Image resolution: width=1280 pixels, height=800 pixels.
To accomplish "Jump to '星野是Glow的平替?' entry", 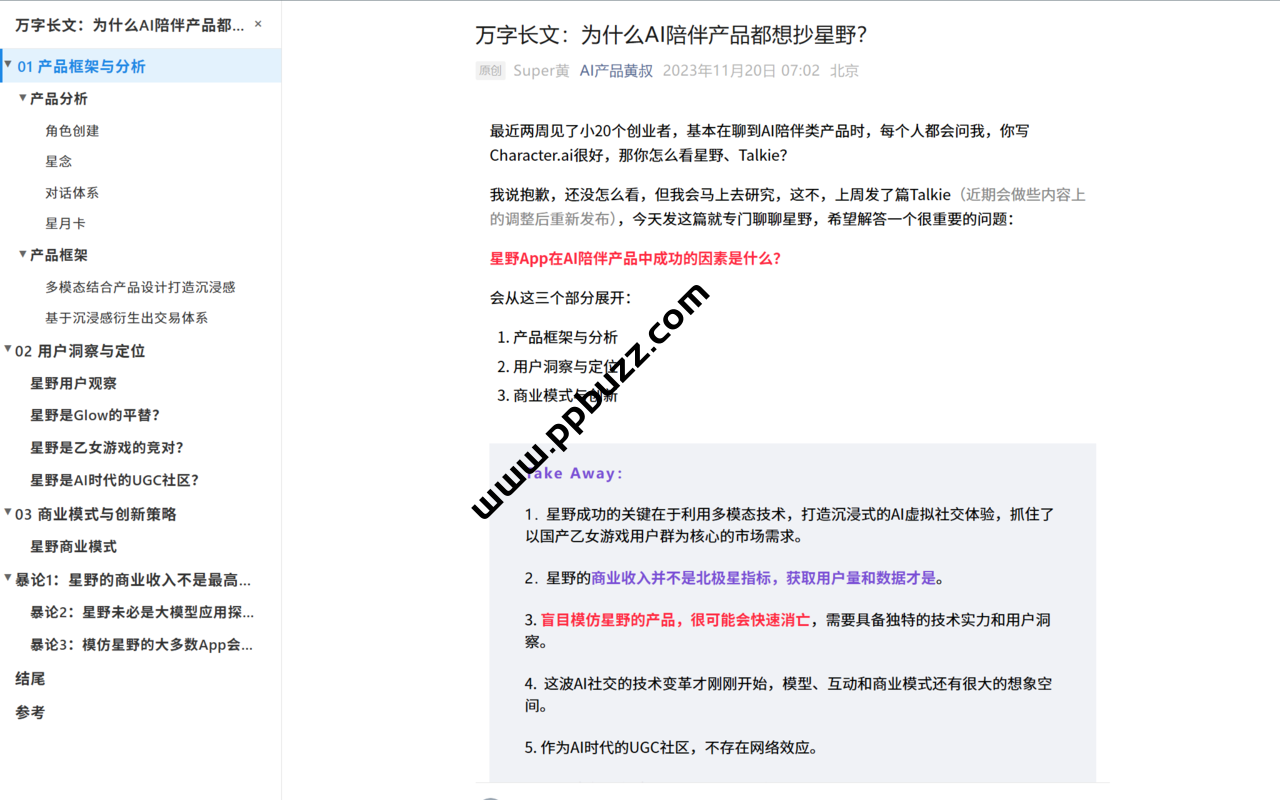I will tap(95, 415).
